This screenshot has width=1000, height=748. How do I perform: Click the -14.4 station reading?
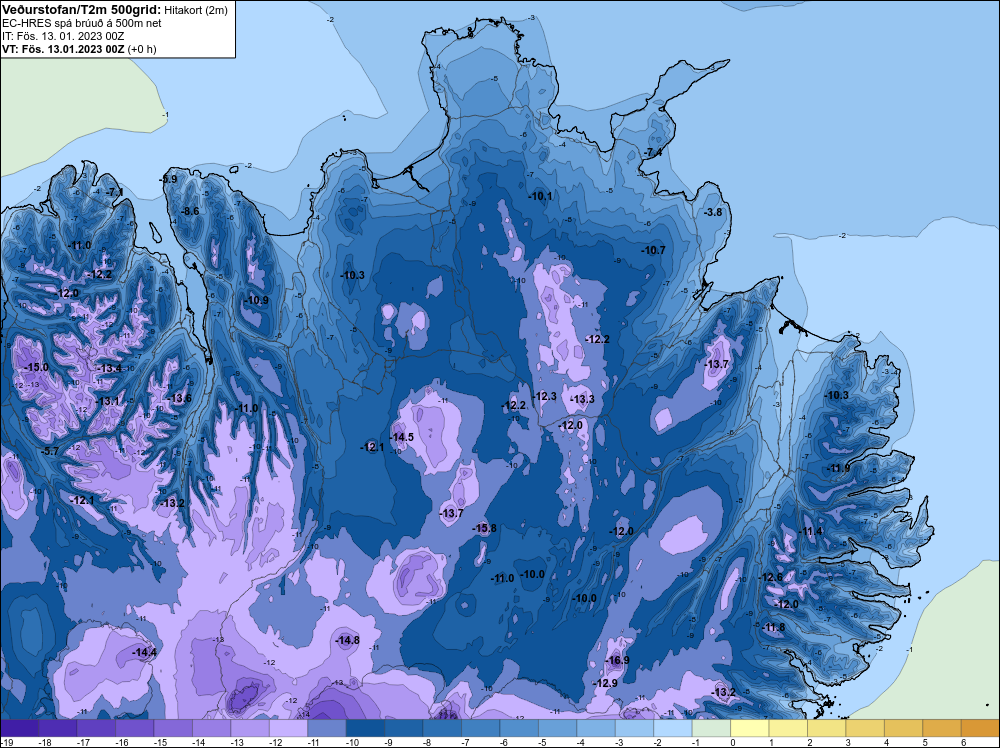(x=144, y=652)
